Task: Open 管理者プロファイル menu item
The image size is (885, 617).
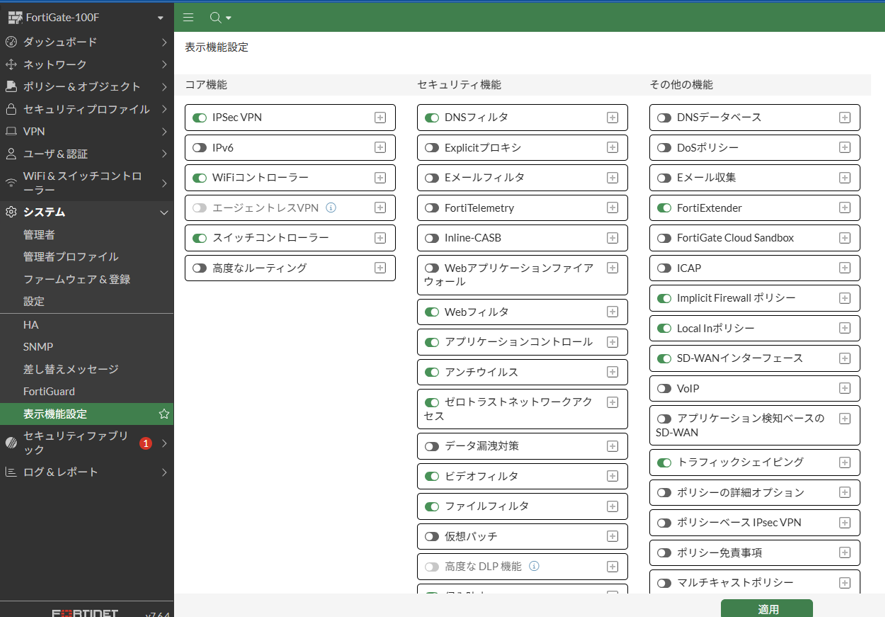Action: coord(71,256)
